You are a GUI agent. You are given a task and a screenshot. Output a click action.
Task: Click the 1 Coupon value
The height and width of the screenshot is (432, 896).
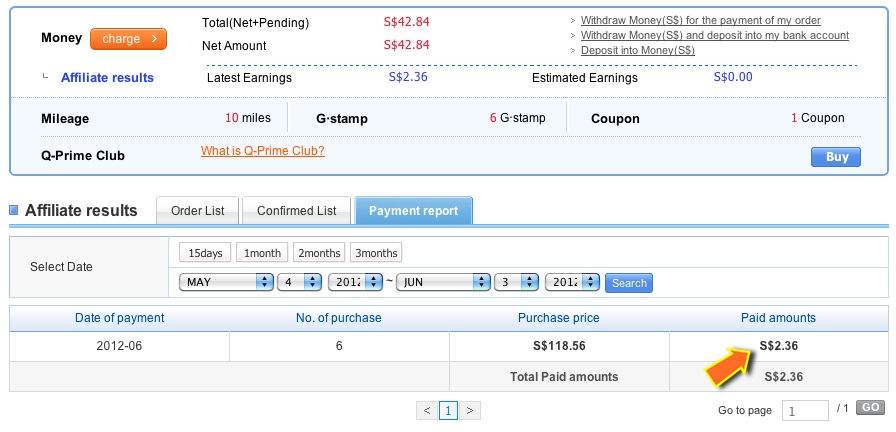[x=818, y=118]
